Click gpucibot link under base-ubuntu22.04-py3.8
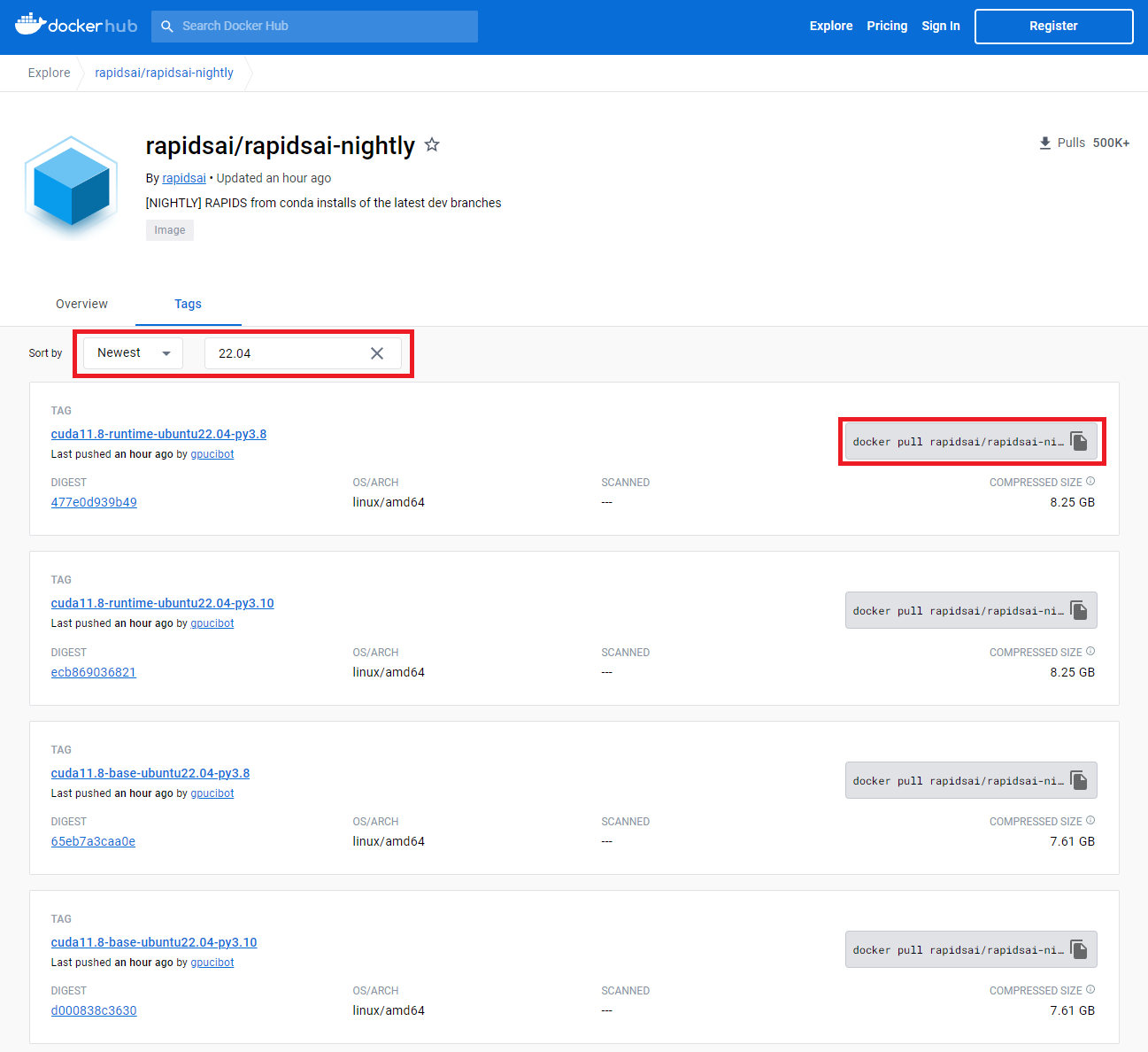Screen dimensions: 1148x1052 pyautogui.click(x=212, y=793)
